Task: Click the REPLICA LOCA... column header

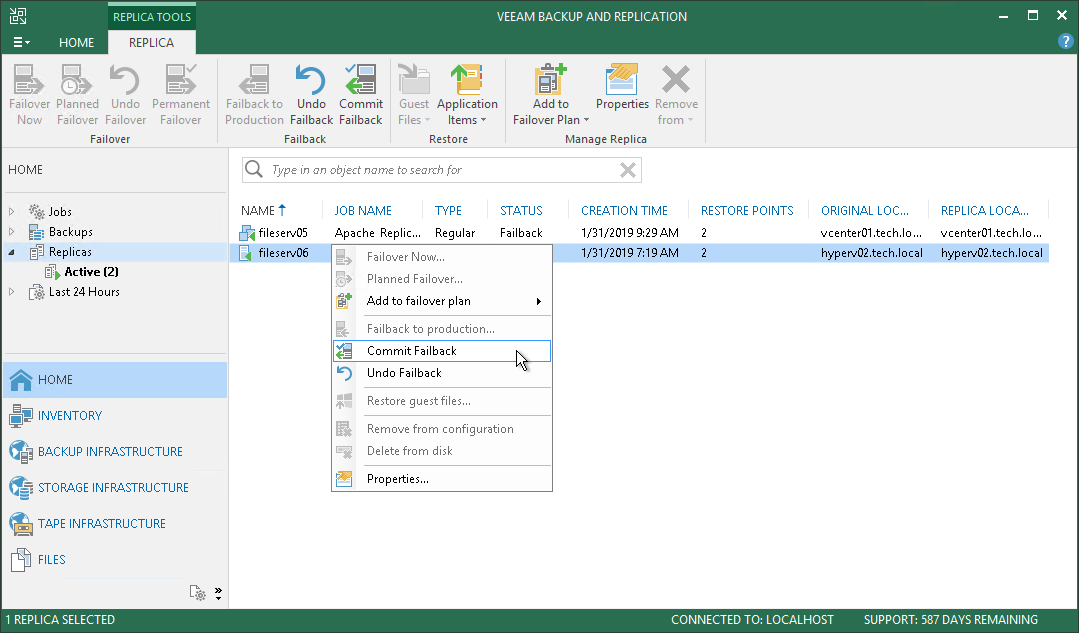Action: coord(985,211)
